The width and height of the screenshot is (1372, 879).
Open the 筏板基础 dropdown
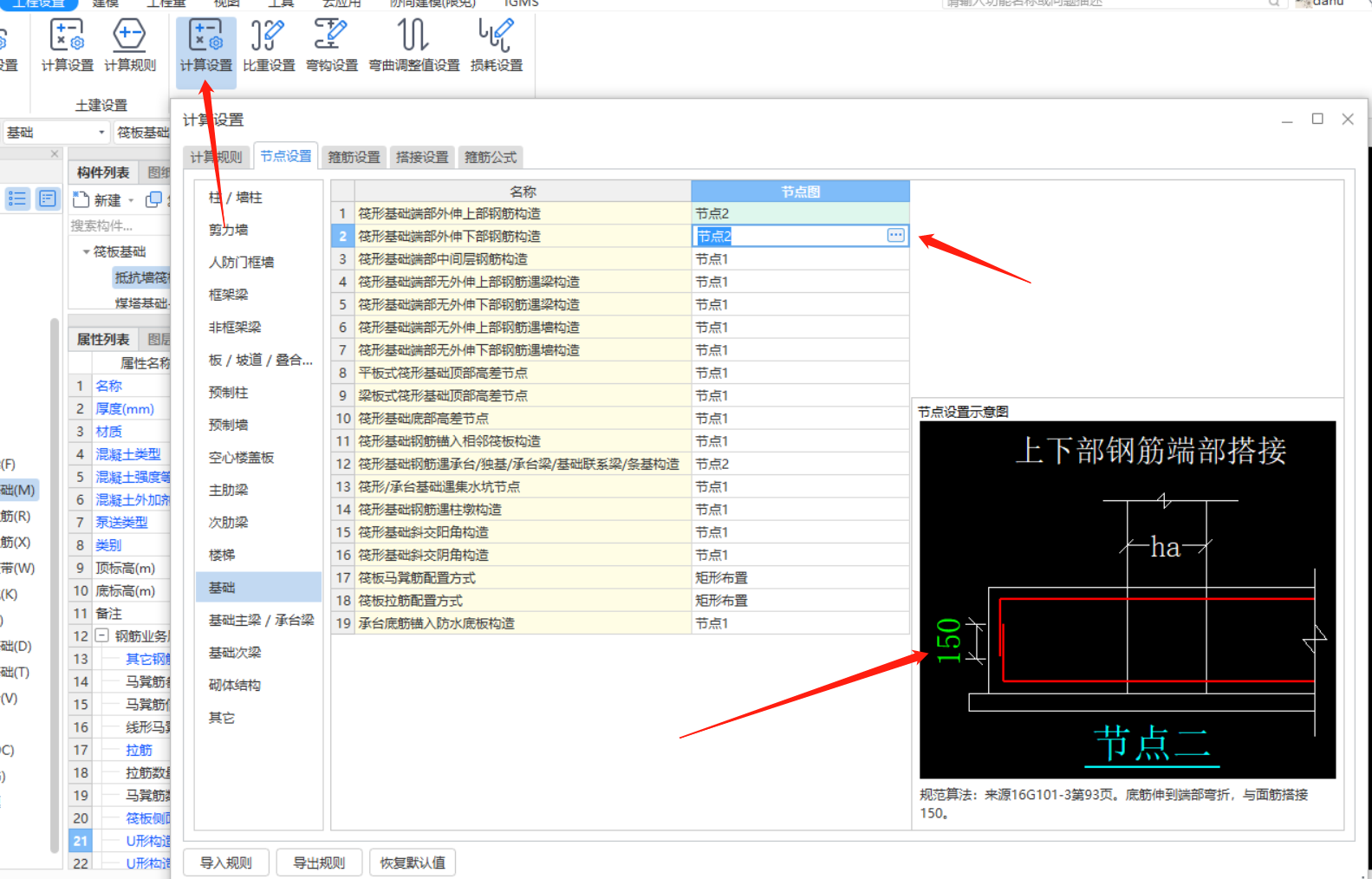(142, 133)
